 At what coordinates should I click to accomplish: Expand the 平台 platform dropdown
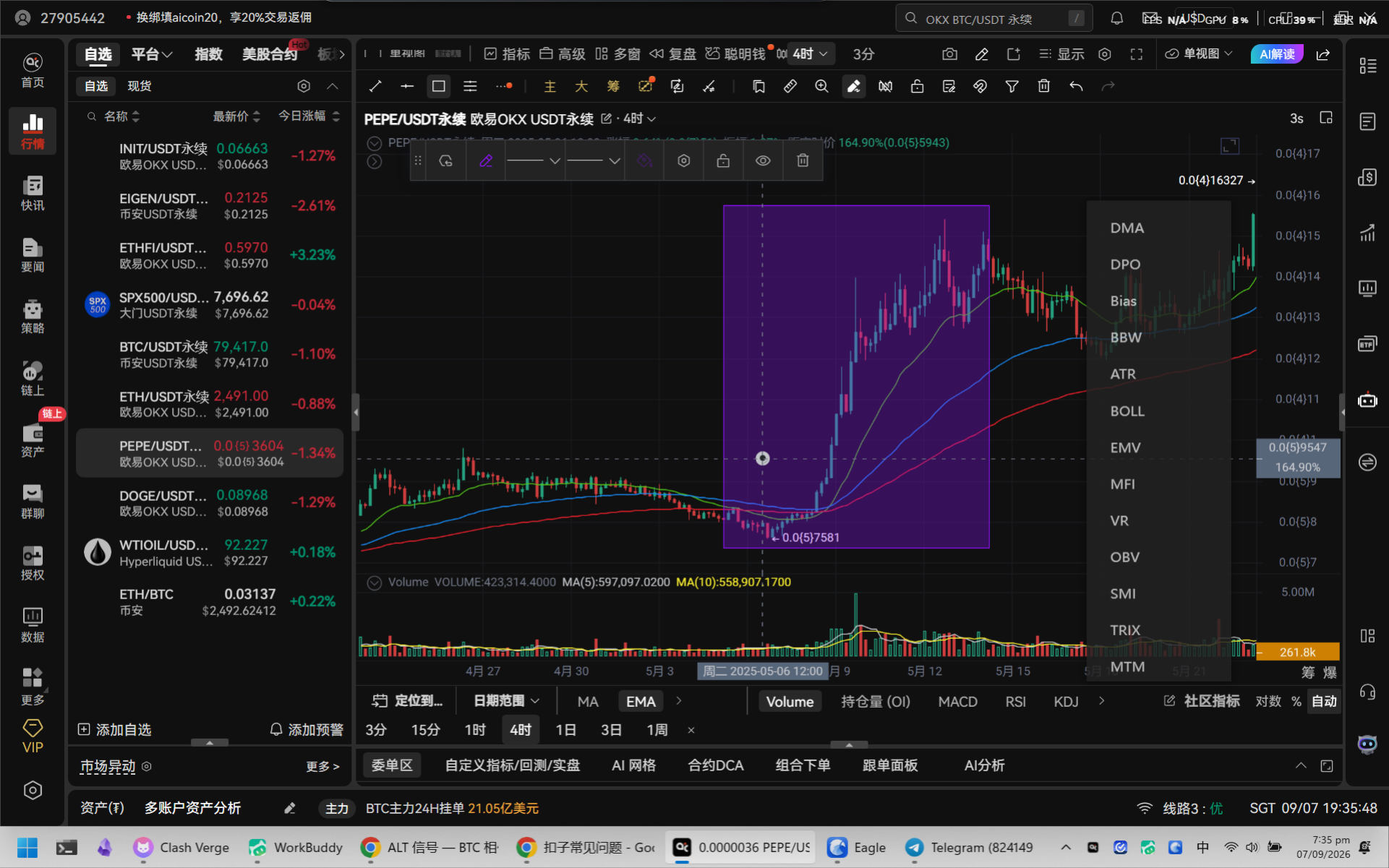(152, 54)
